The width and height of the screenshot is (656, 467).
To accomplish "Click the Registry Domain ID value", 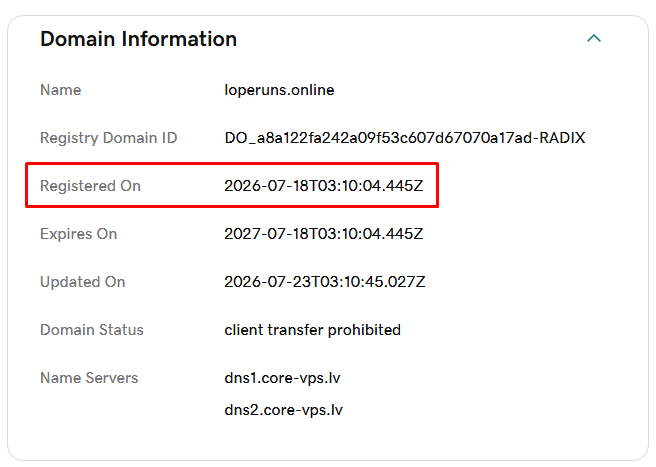I will 405,138.
